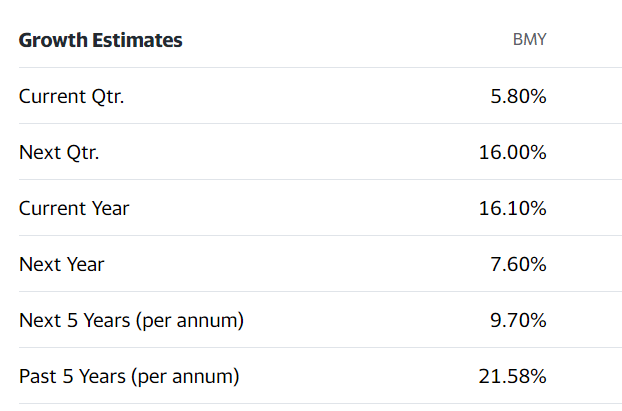Image resolution: width=622 pixels, height=411 pixels.
Task: Click the Next Qtr. row label
Action: tap(59, 153)
